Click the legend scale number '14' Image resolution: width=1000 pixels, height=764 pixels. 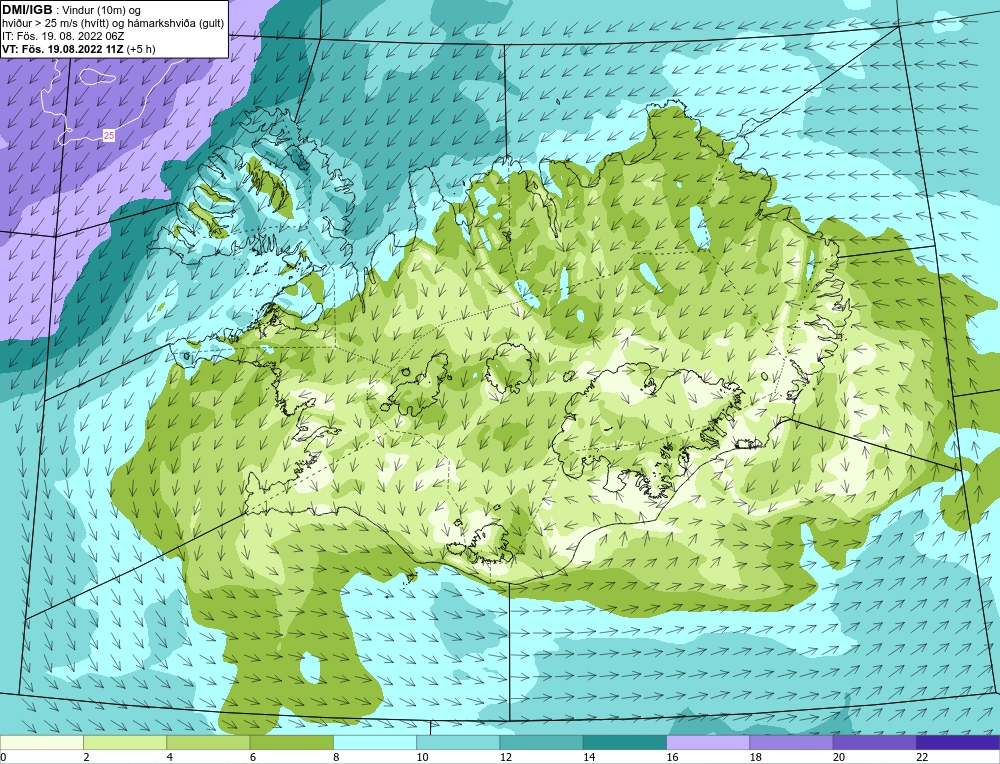pyautogui.click(x=589, y=757)
